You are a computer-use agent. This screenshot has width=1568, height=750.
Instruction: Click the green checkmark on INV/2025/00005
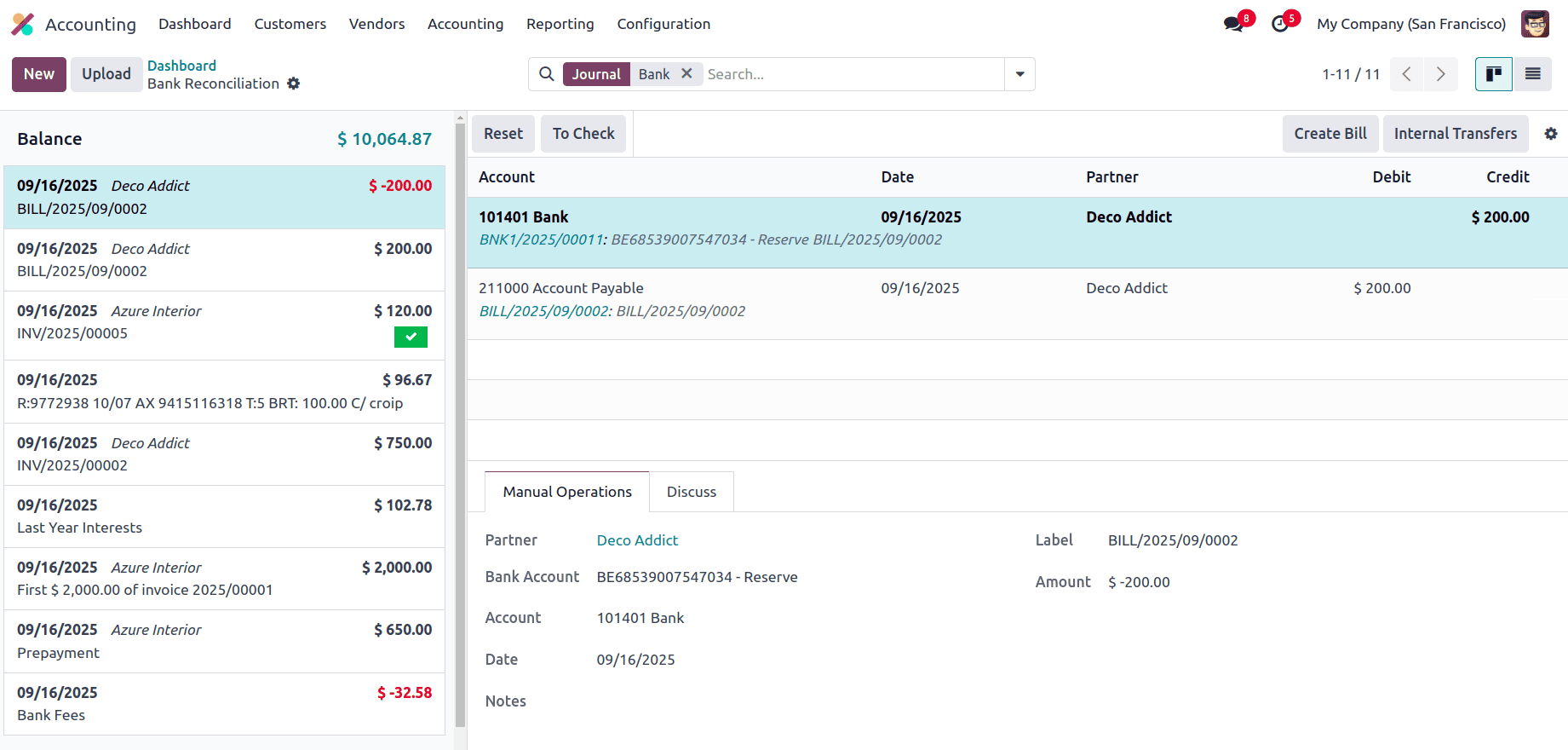[x=411, y=337]
